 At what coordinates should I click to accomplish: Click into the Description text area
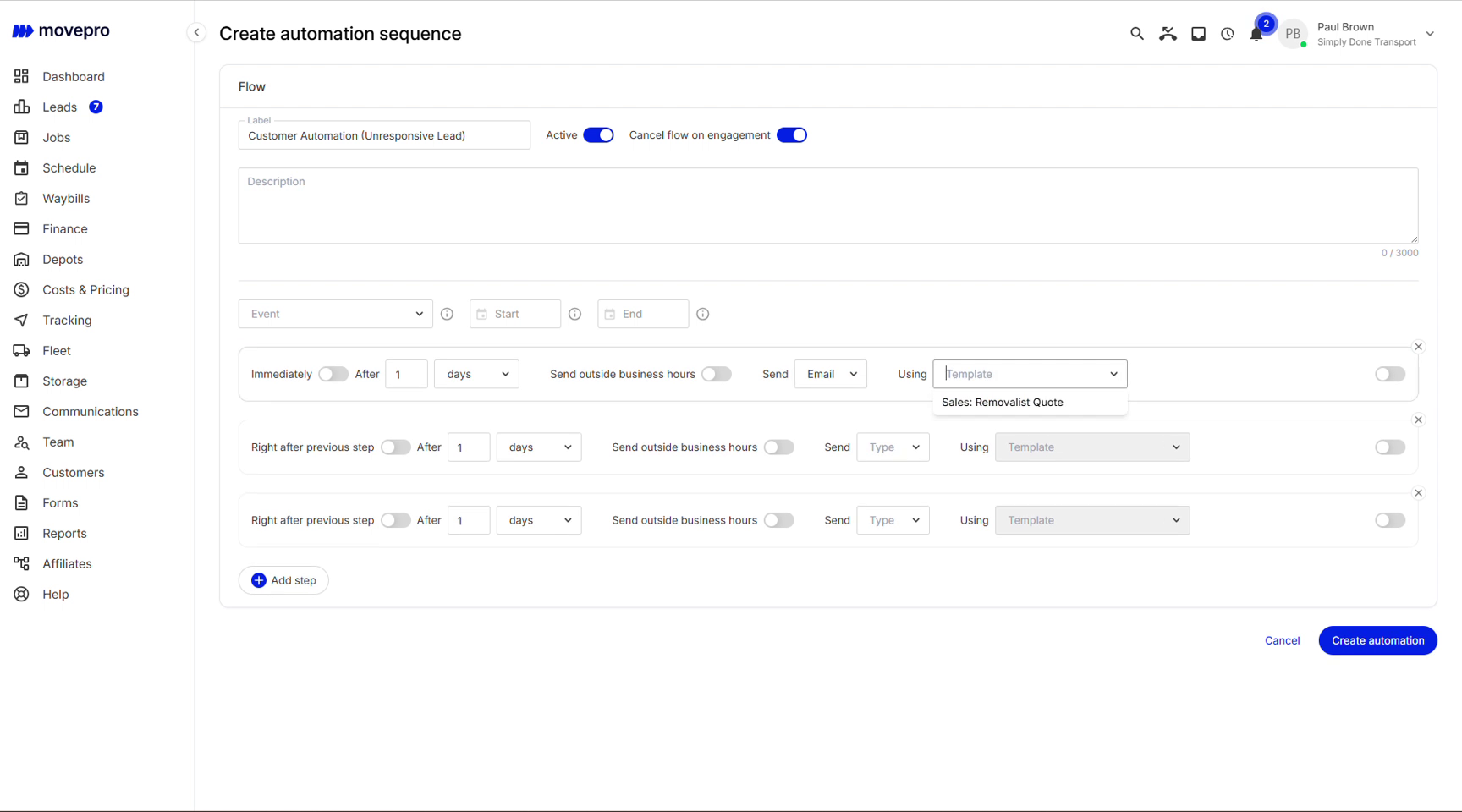828,206
